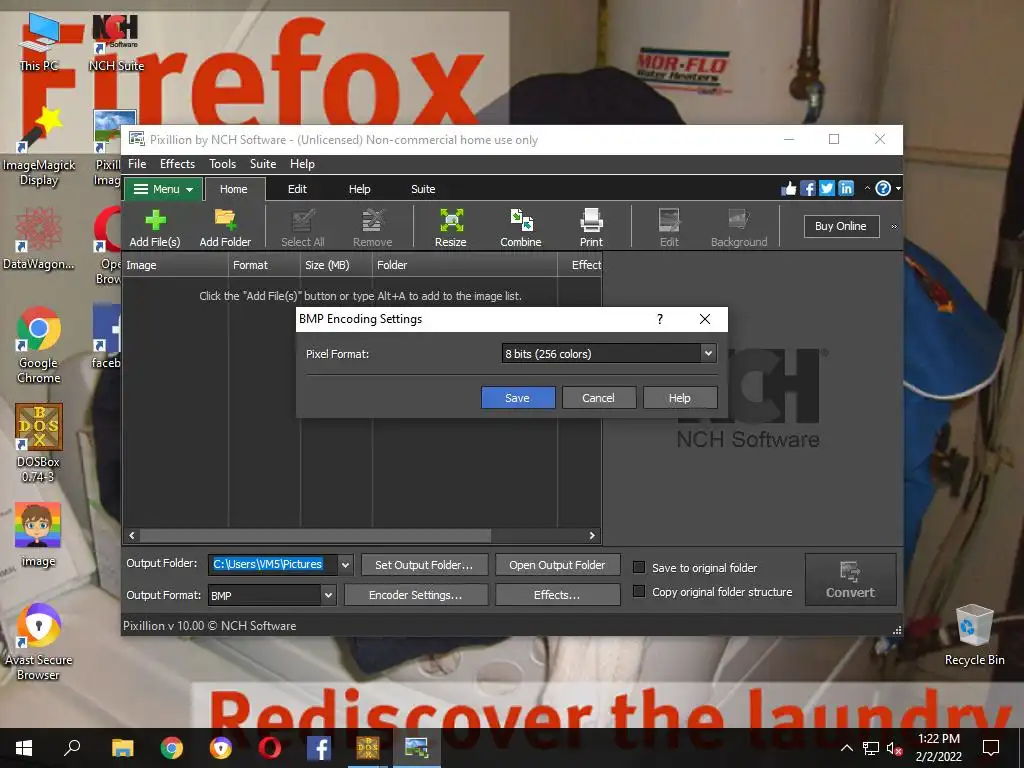Click the Set Output Folder button
Screen dimensions: 1024x768
point(424,565)
